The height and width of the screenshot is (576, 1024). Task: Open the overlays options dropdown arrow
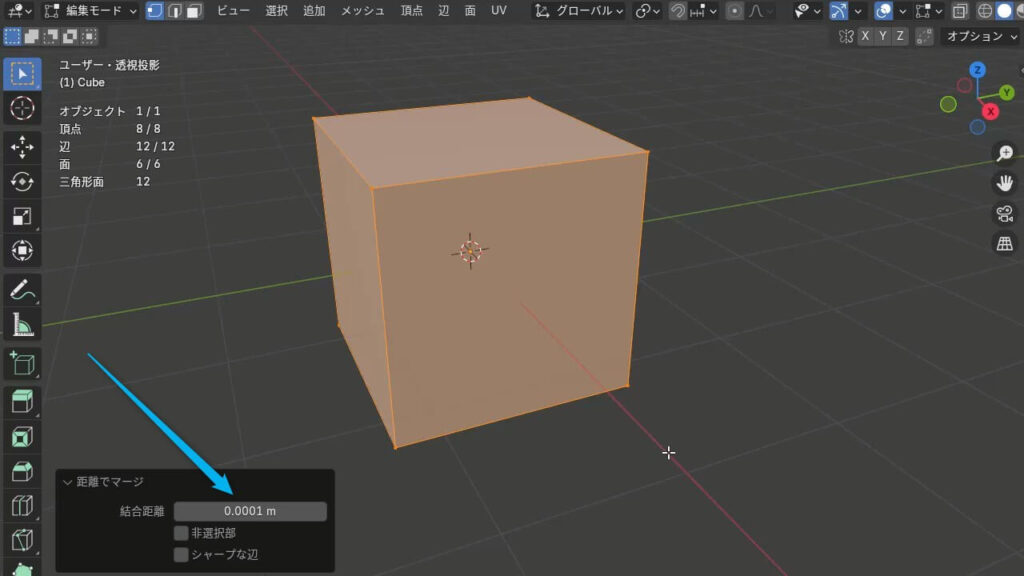902,11
